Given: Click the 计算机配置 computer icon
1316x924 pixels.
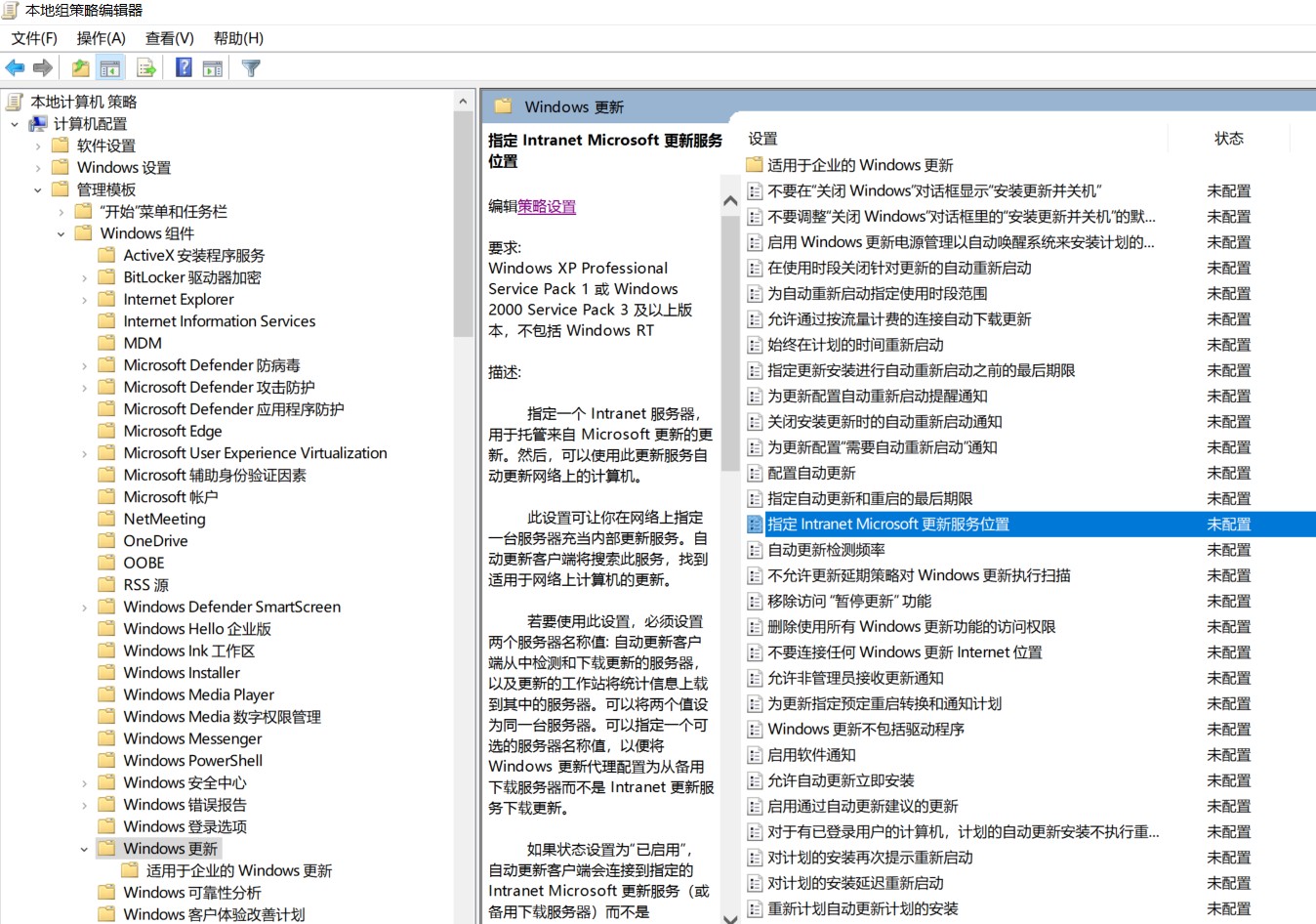Looking at the screenshot, I should pyautogui.click(x=38, y=123).
